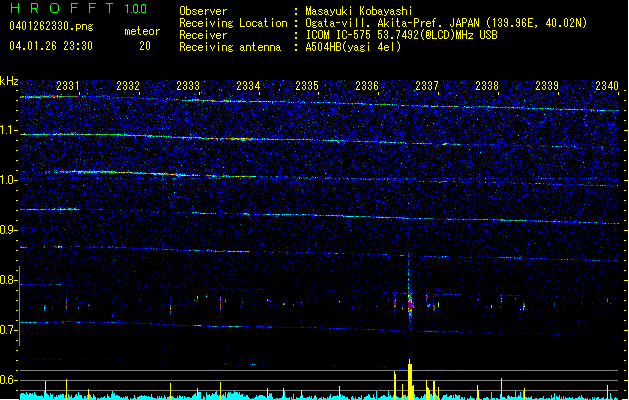Click the 0.8 frequency axis label
629x400 pixels.
[8, 280]
